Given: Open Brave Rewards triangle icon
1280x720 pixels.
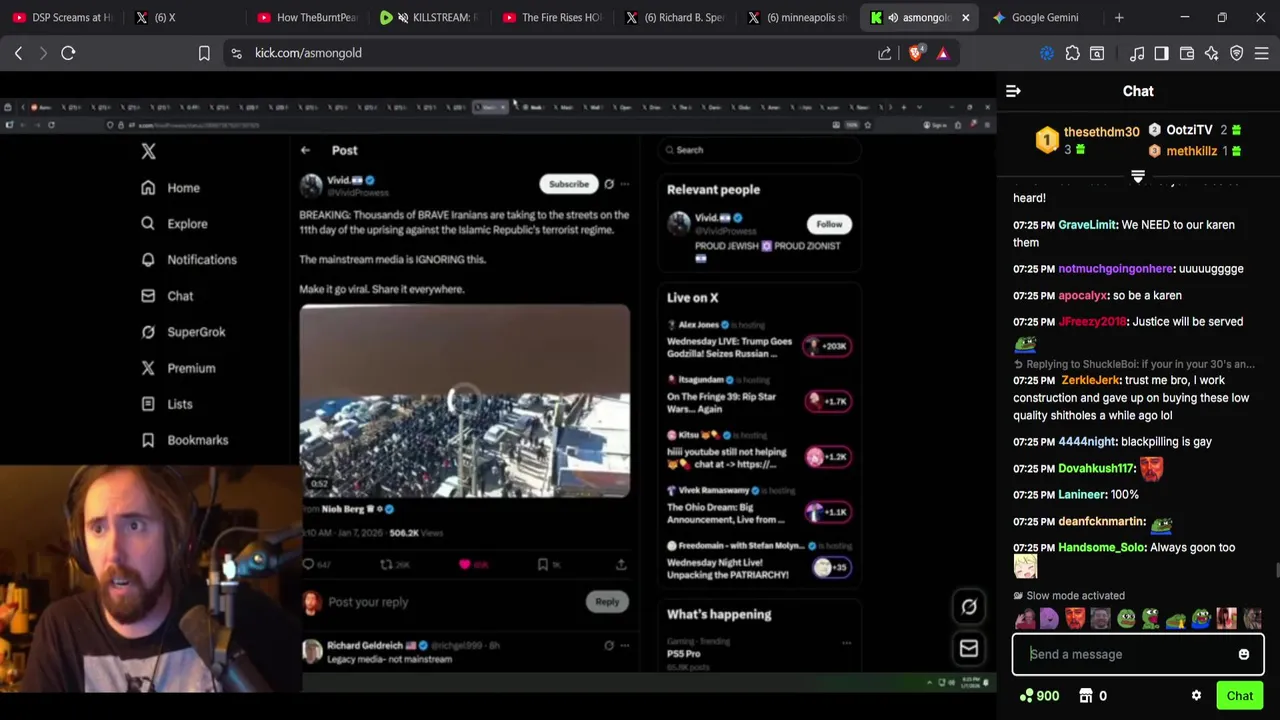Looking at the screenshot, I should pyautogui.click(x=942, y=53).
